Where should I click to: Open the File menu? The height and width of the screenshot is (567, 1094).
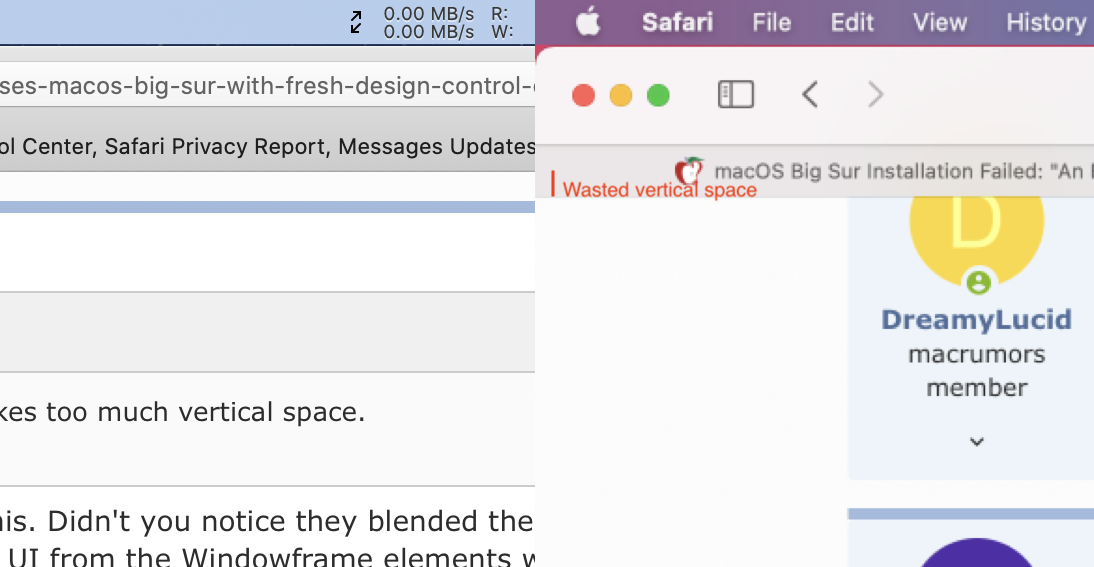[x=771, y=22]
